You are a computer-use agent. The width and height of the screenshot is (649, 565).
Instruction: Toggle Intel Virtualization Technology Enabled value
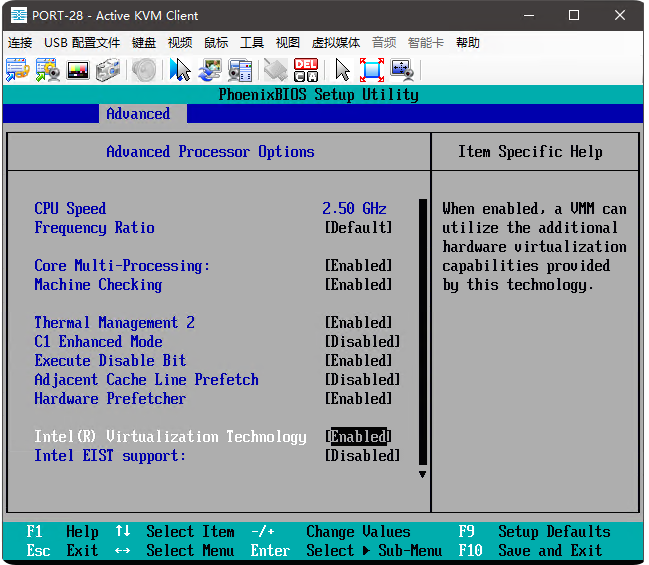click(x=358, y=437)
